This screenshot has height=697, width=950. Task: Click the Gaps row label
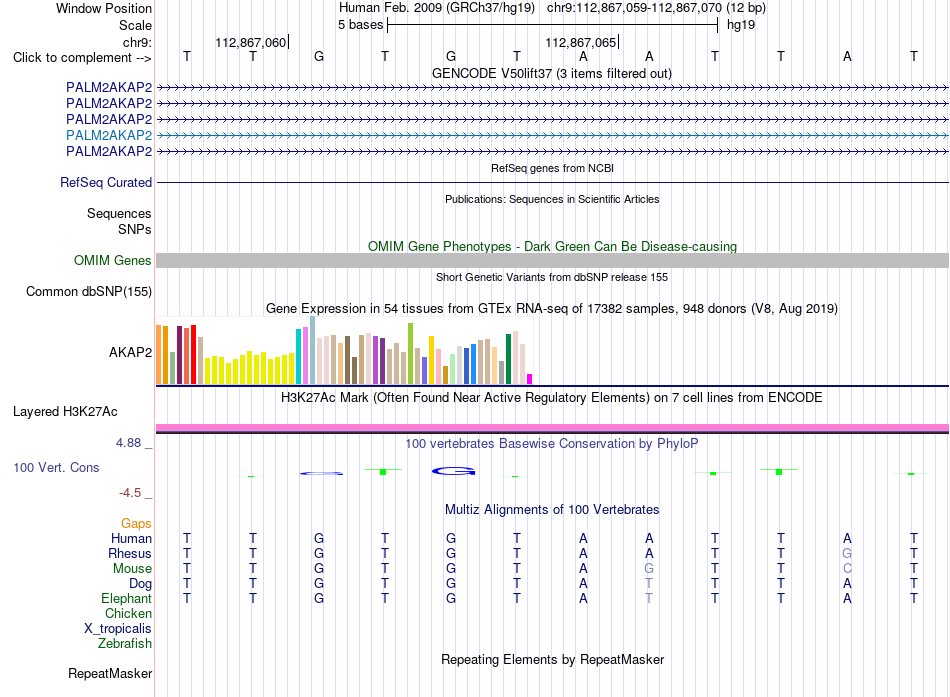pyautogui.click(x=136, y=524)
